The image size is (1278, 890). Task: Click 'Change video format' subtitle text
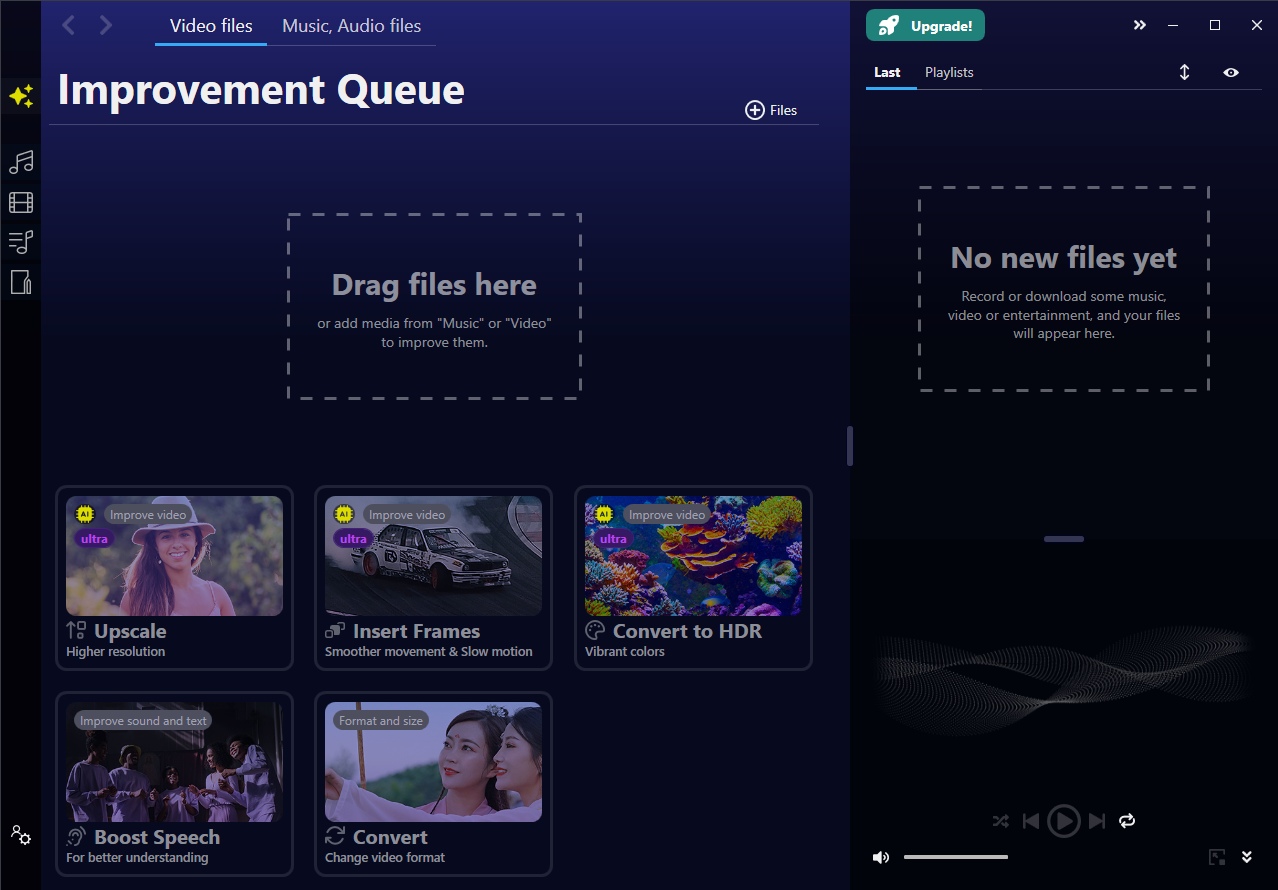(385, 858)
